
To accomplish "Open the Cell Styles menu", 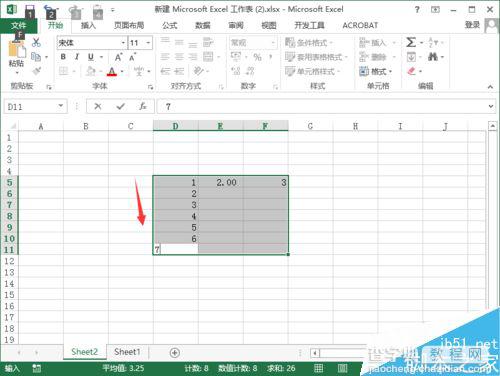I will pos(312,71).
